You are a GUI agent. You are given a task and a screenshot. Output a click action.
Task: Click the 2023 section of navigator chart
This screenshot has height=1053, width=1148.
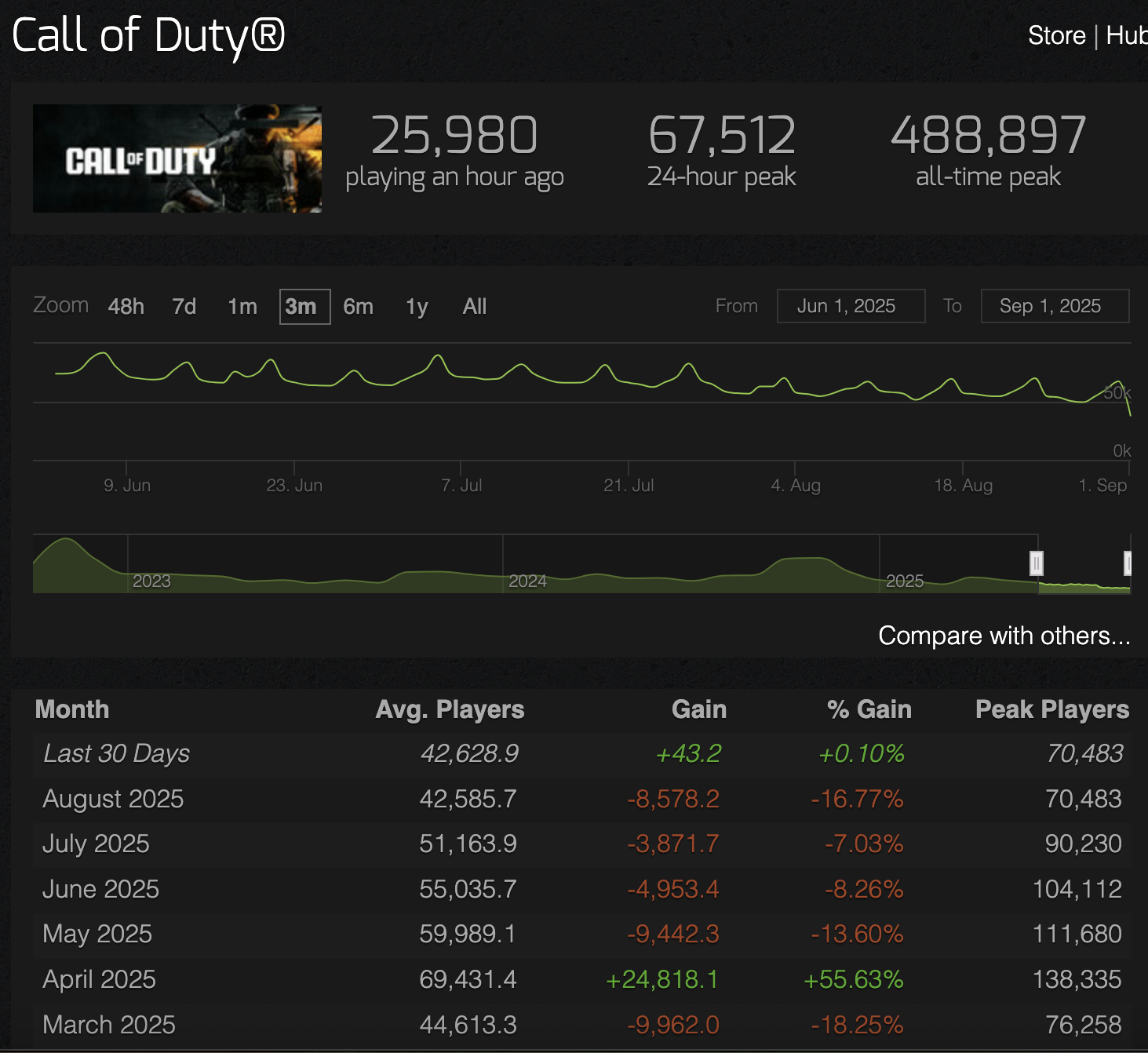151,581
